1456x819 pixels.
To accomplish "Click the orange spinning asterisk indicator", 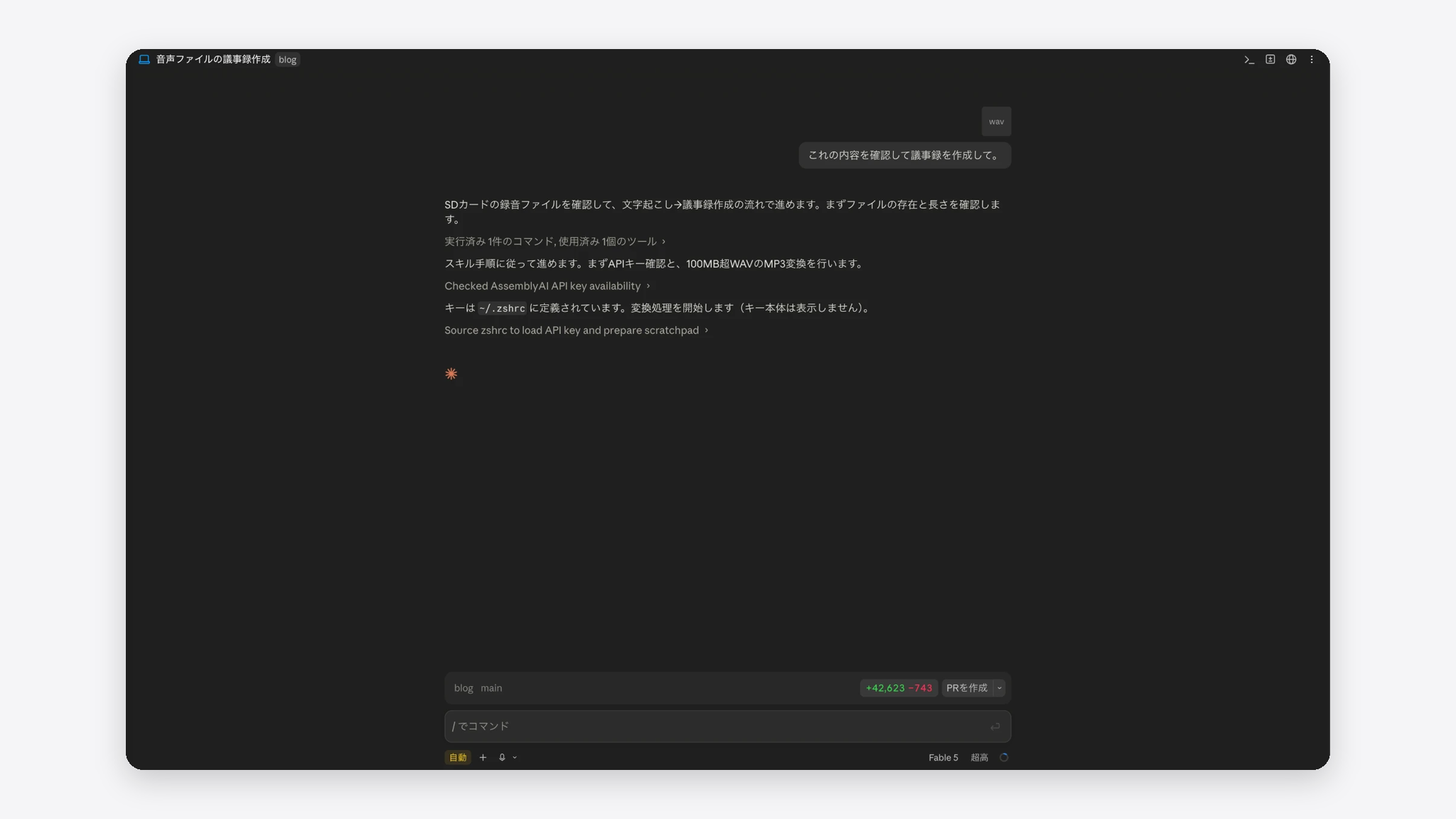I will (451, 374).
